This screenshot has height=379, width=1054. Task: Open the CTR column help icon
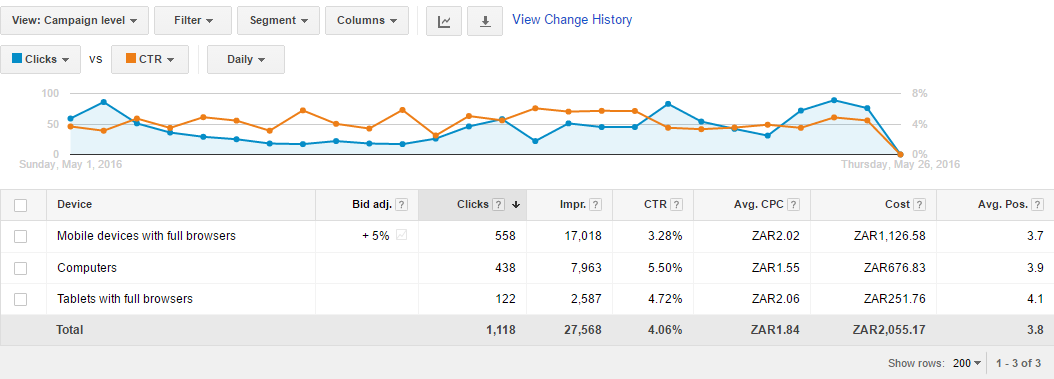677,205
